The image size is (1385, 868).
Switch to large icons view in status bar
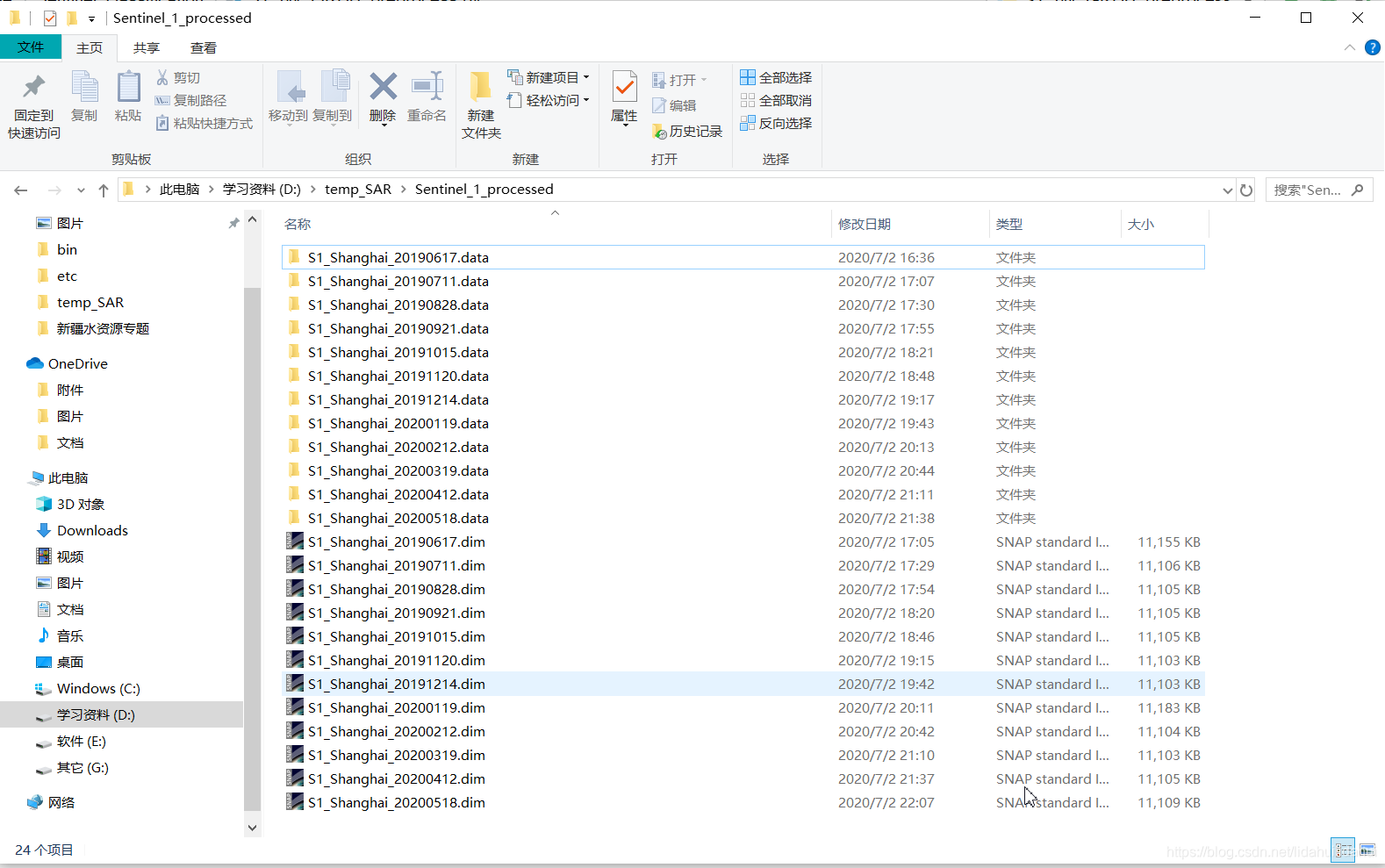pyautogui.click(x=1367, y=850)
